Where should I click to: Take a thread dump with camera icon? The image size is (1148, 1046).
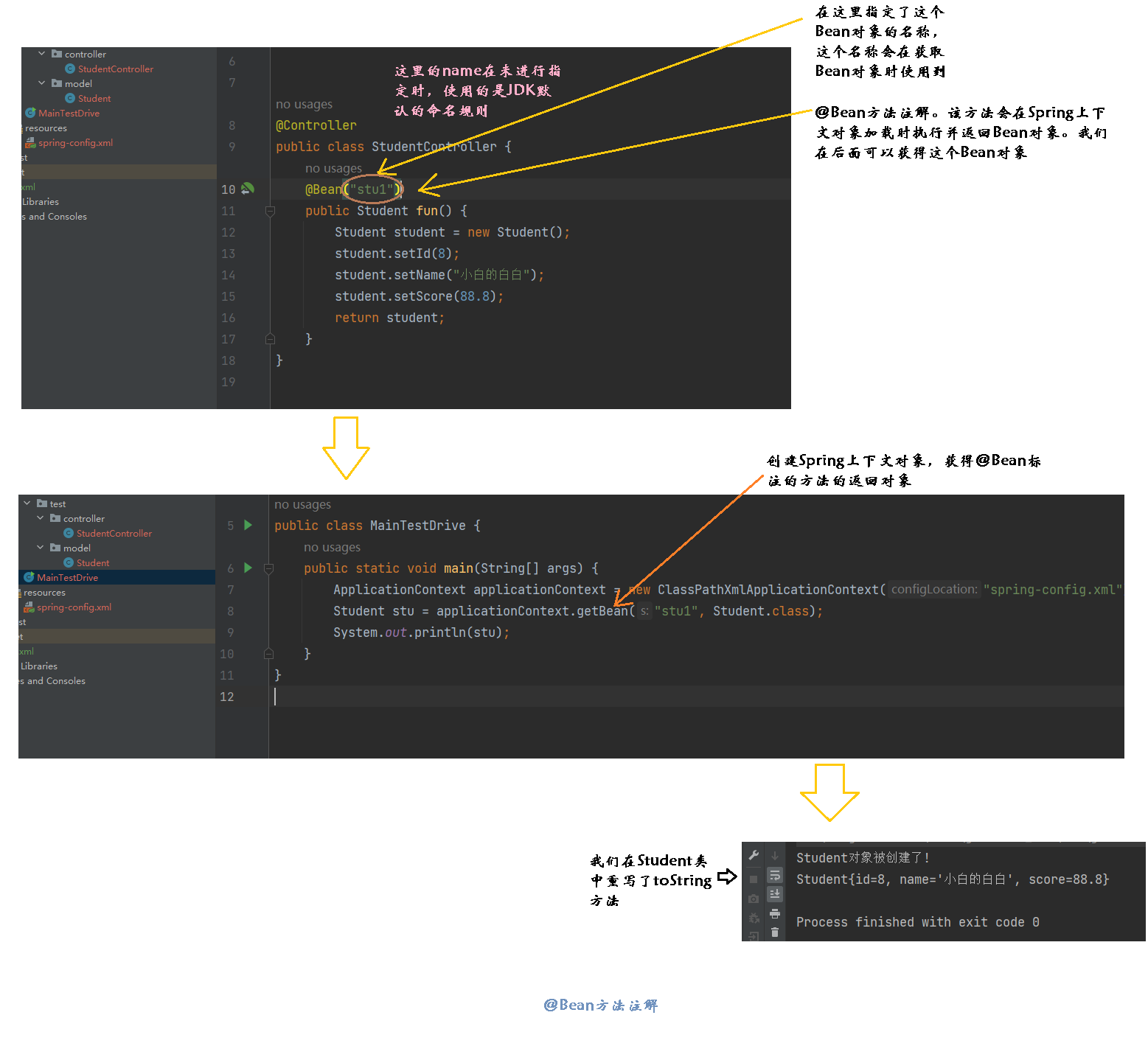pyautogui.click(x=754, y=899)
